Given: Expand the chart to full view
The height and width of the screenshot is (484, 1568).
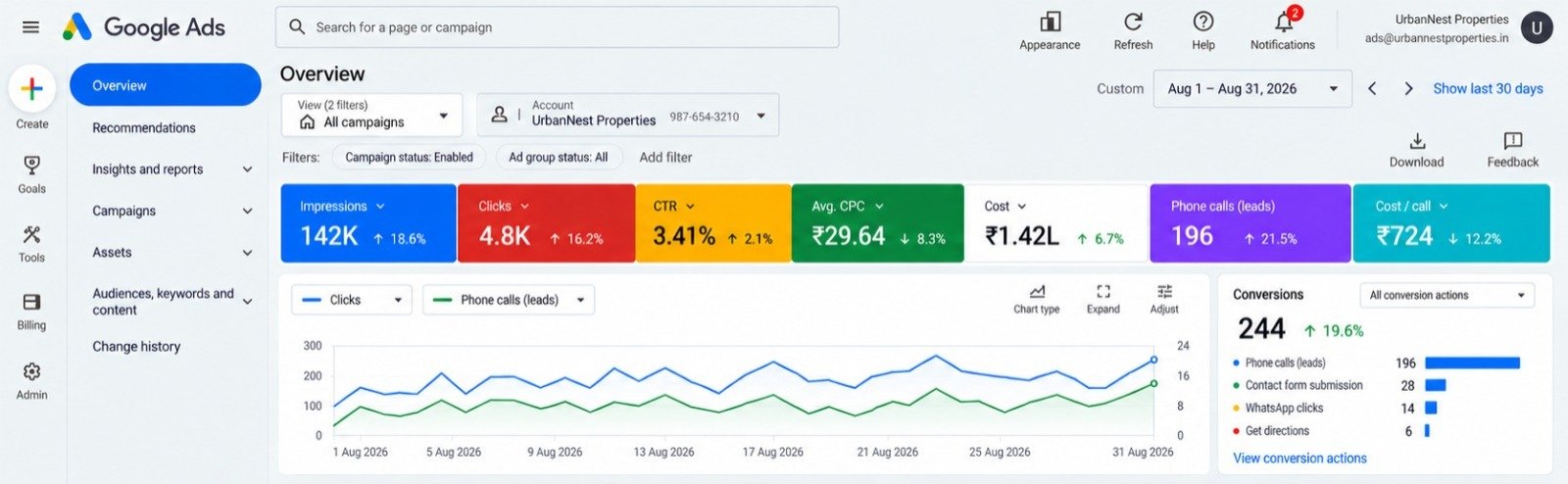Looking at the screenshot, I should (1102, 299).
